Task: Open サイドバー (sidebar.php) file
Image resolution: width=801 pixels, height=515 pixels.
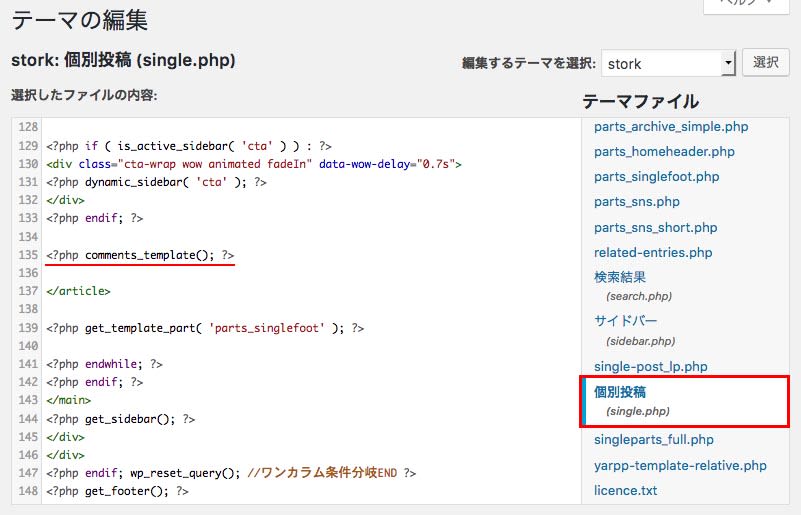Action: (634, 330)
